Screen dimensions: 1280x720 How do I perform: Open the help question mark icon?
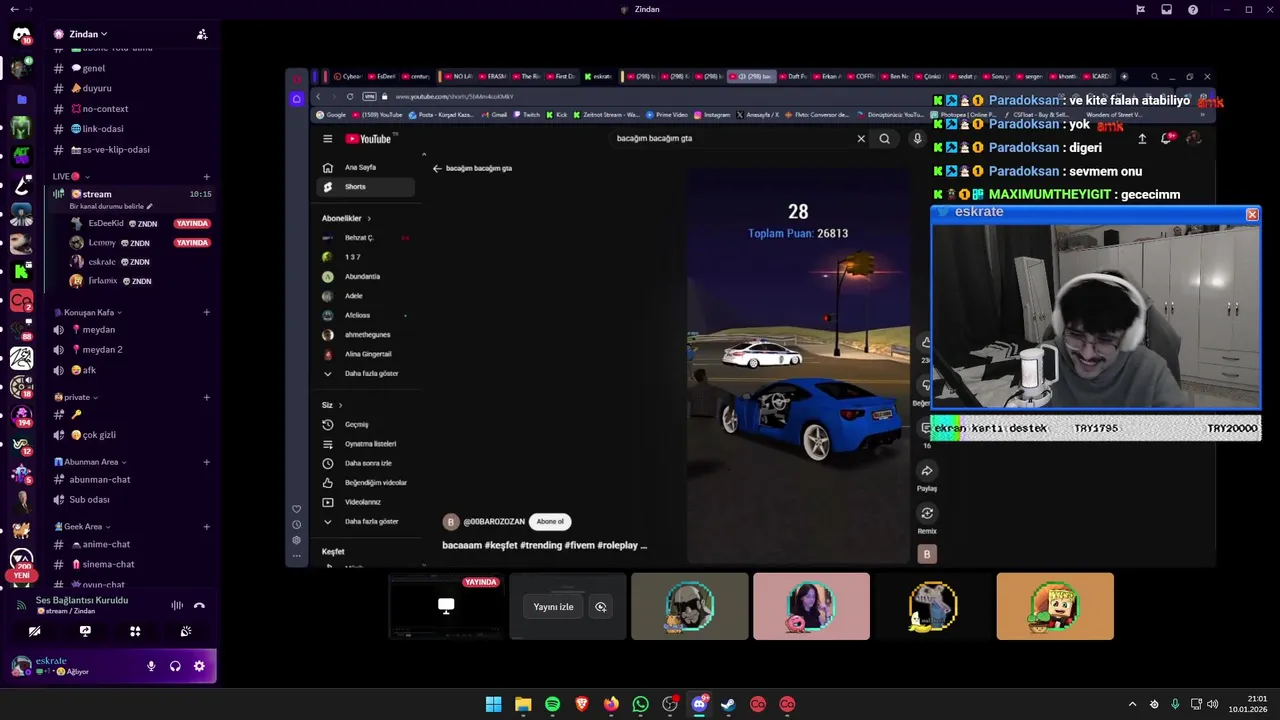pyautogui.click(x=1193, y=9)
